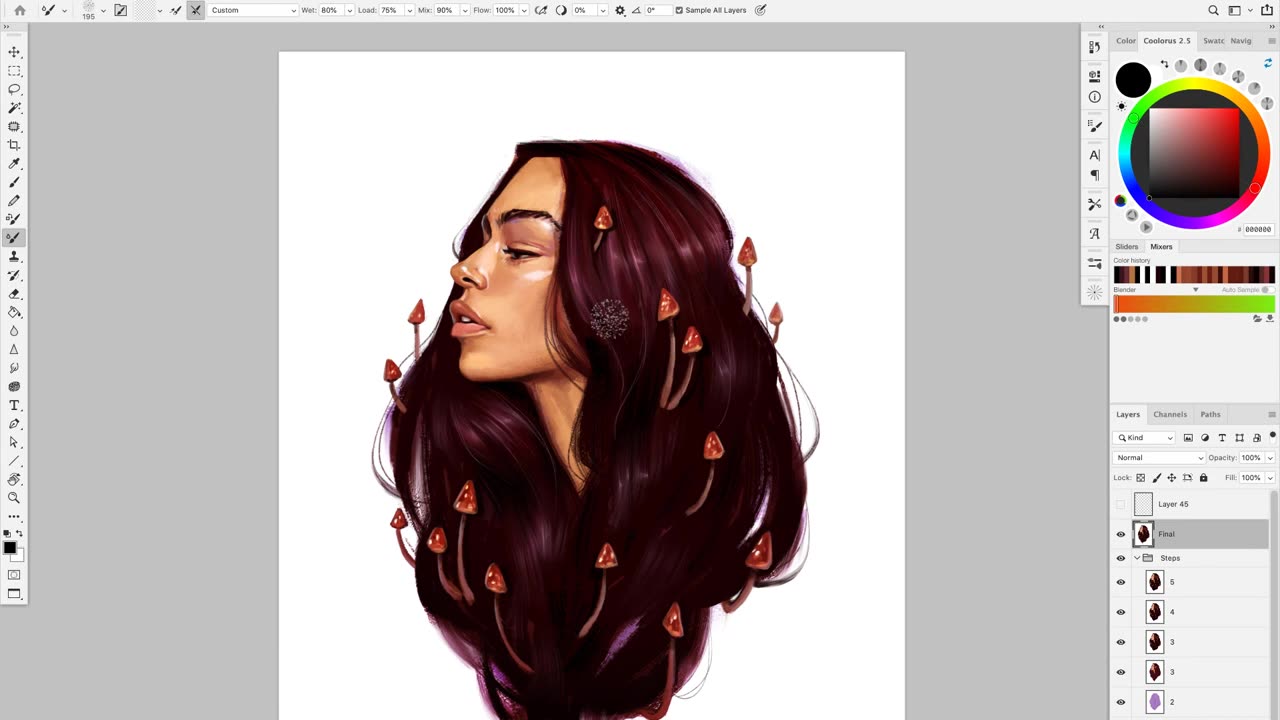Open the Info panel icon
Image resolution: width=1280 pixels, height=720 pixels.
1095,97
